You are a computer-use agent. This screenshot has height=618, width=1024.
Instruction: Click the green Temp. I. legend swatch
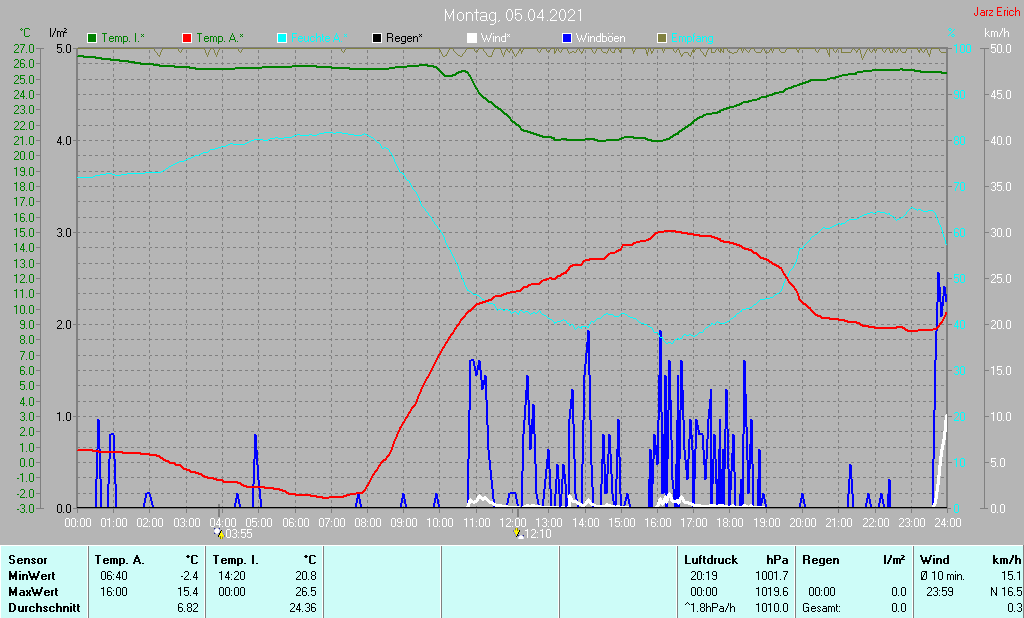click(x=93, y=38)
